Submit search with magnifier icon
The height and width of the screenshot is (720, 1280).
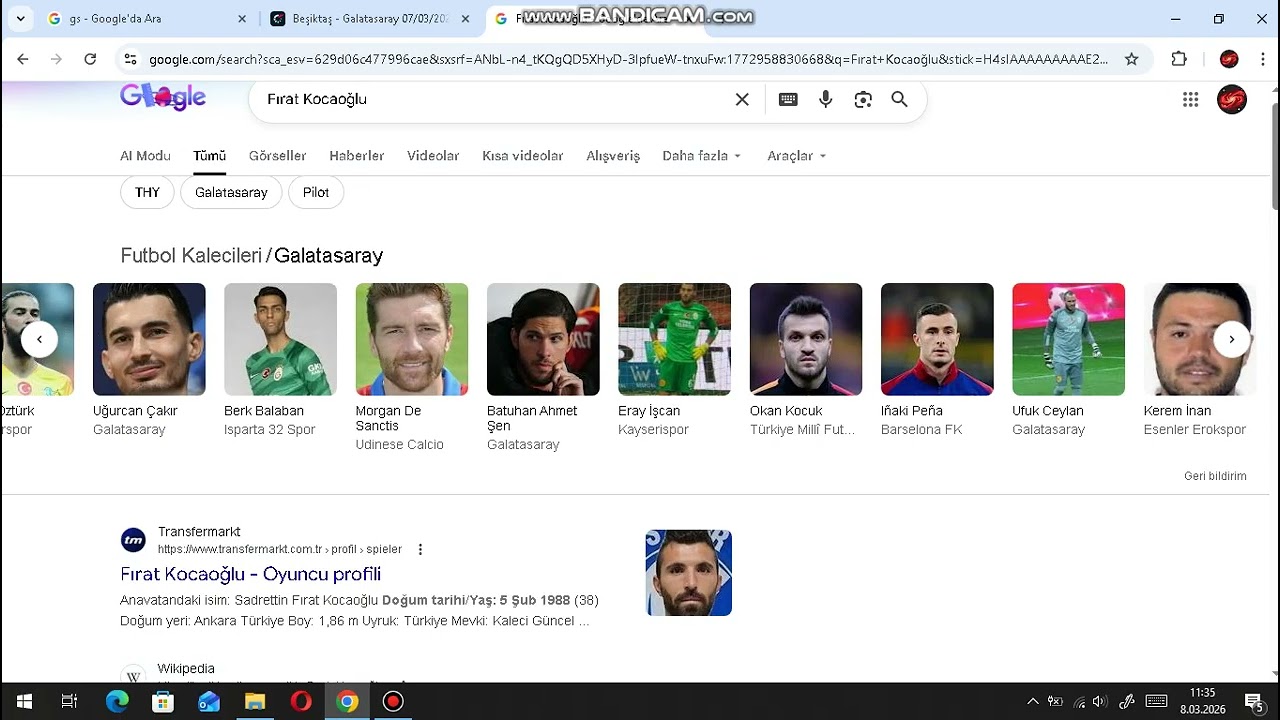click(x=899, y=99)
